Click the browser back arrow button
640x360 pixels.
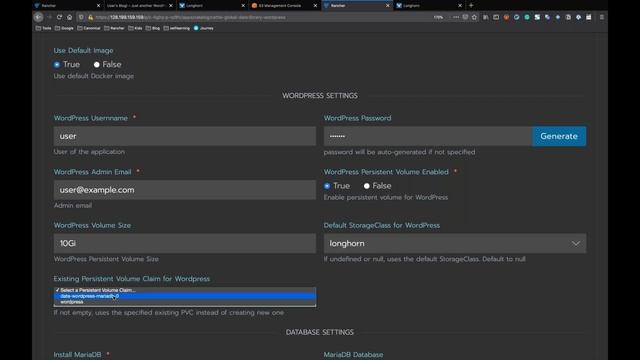38,17
